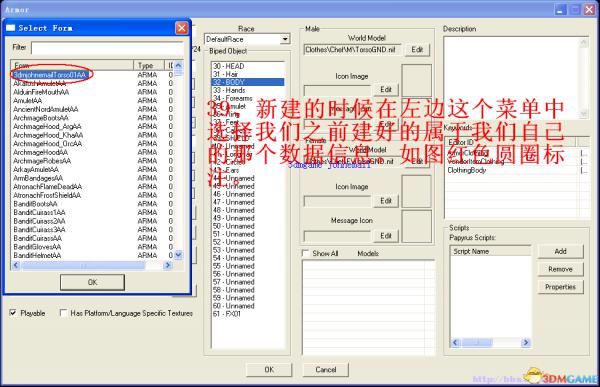Toggle the Show All checkbox
This screenshot has width=600, height=387.
(x=305, y=253)
